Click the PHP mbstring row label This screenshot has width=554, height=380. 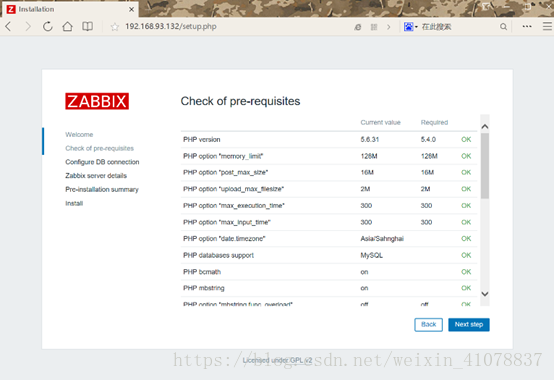[x=204, y=288]
